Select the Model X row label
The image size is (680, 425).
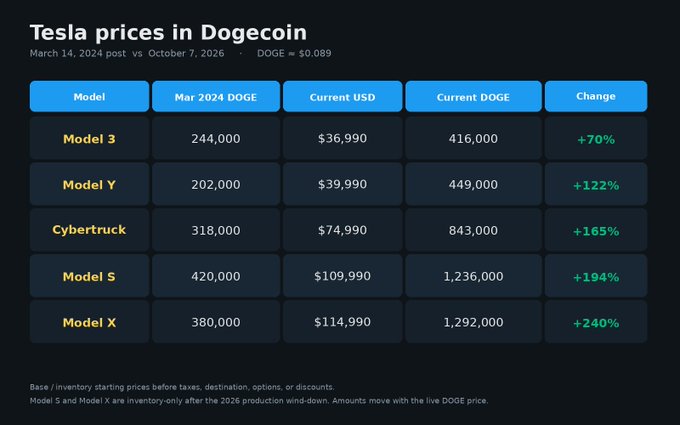(x=89, y=322)
